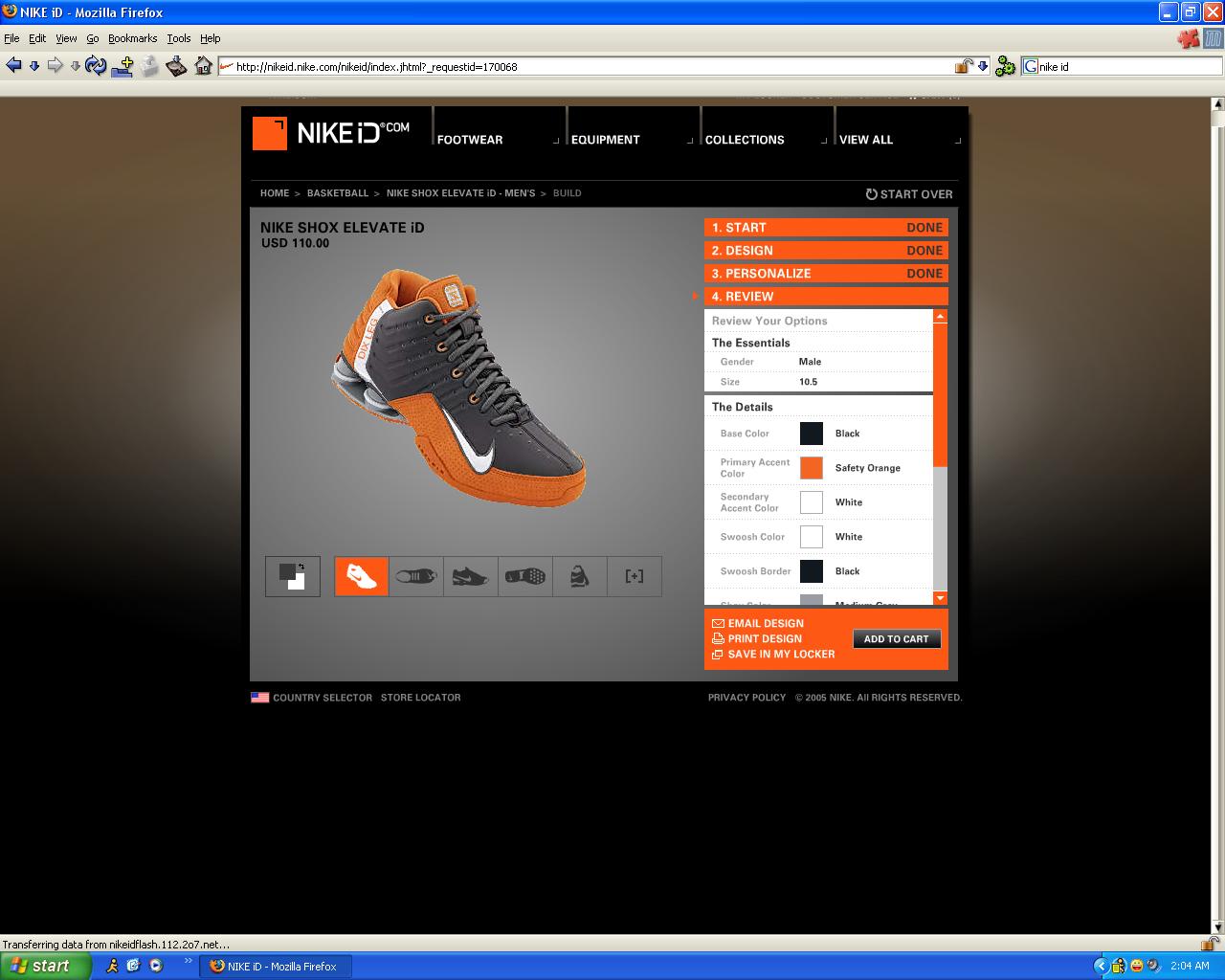Click the STORE LOCATOR link
Screen dimensions: 1225x980
(x=421, y=698)
